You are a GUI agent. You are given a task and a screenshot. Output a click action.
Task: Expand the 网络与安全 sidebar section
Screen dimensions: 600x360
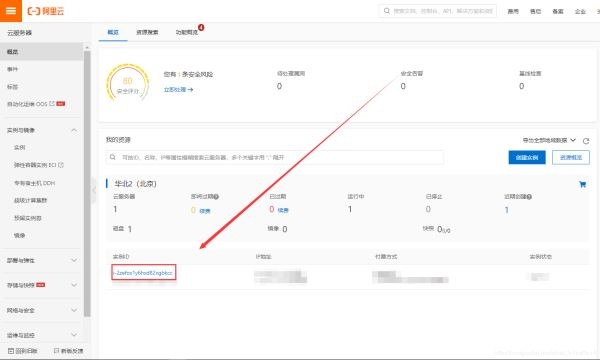74,310
